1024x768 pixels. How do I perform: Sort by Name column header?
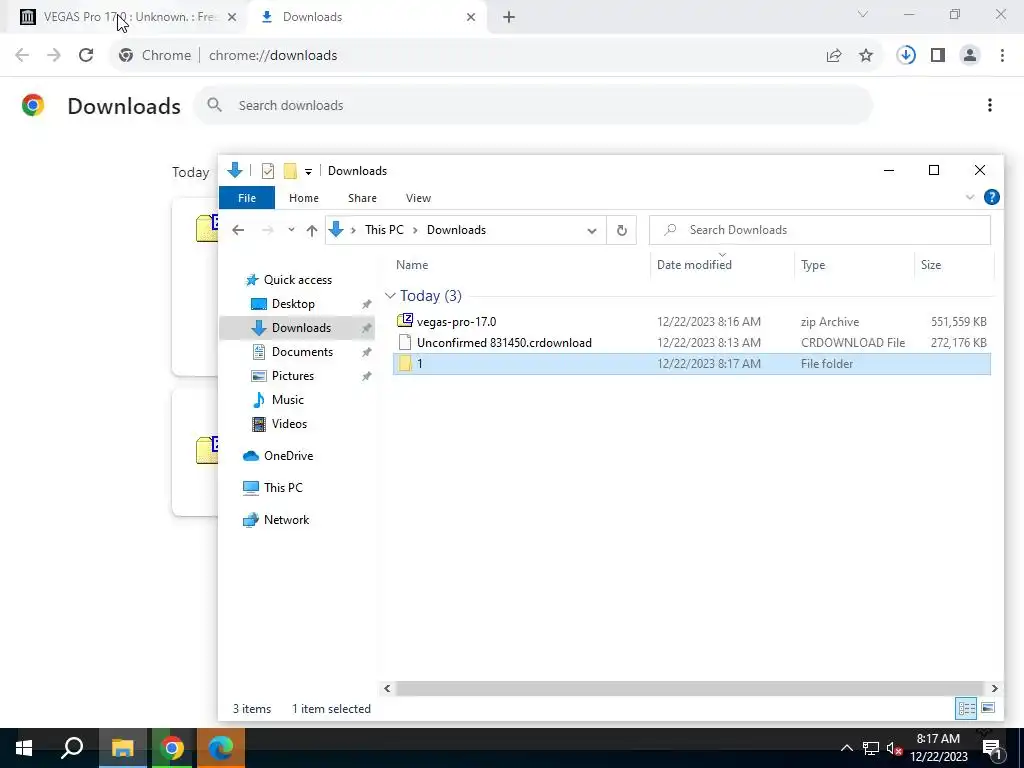(x=412, y=265)
